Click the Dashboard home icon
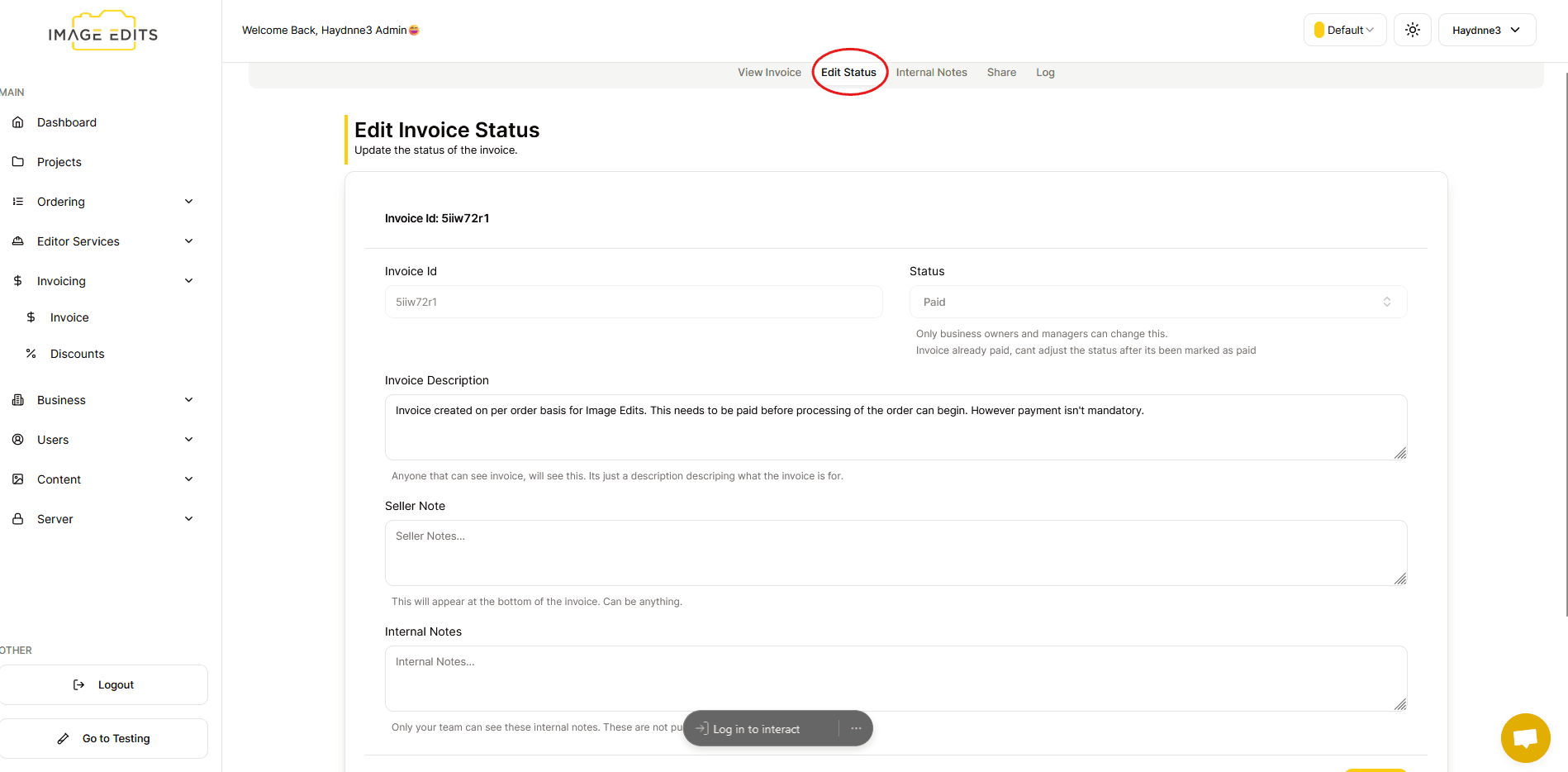Screen dimensions: 1568x772 (x=18, y=122)
